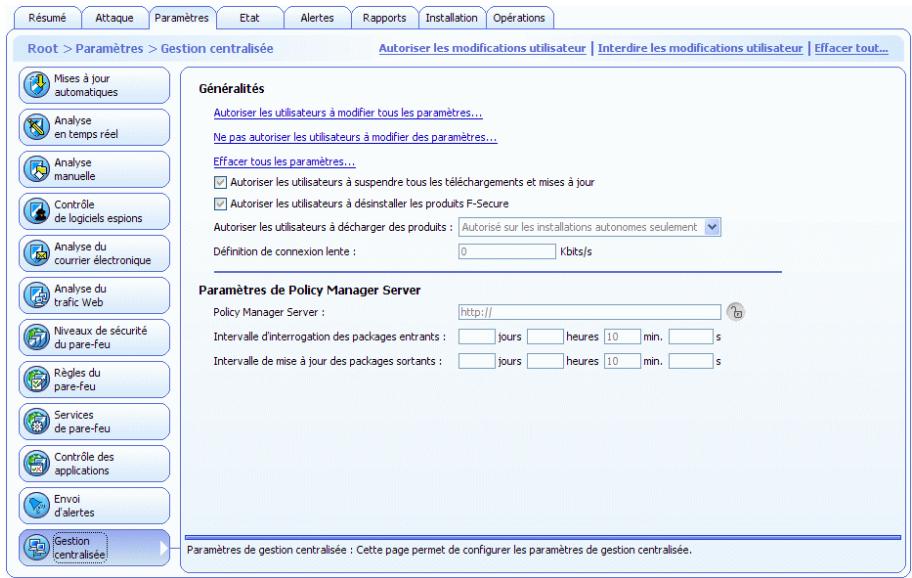Click the lock icon beside Policy Manager Server
This screenshot has height=578, width=912.
tap(735, 312)
